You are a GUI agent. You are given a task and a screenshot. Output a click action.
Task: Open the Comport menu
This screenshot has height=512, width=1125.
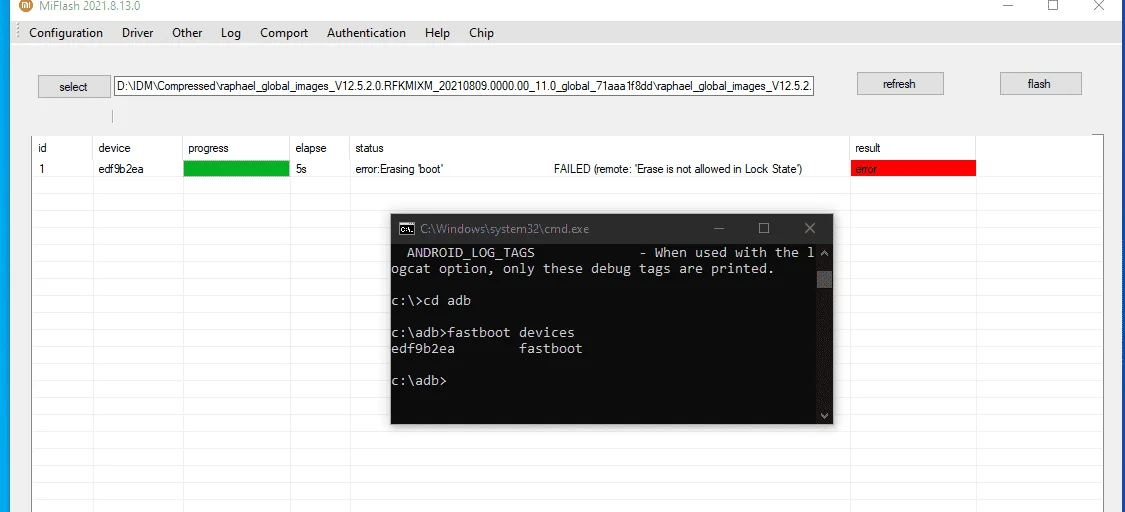point(284,33)
